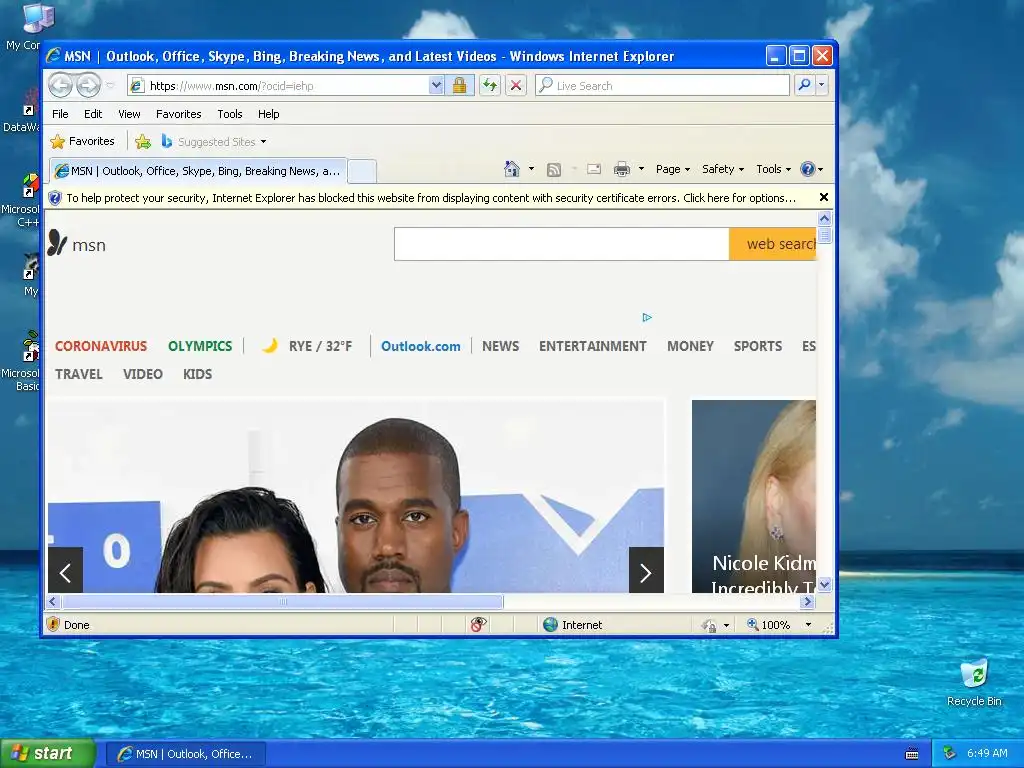The height and width of the screenshot is (768, 1024).
Task: Open the Page command bar menu
Action: pyautogui.click(x=673, y=169)
